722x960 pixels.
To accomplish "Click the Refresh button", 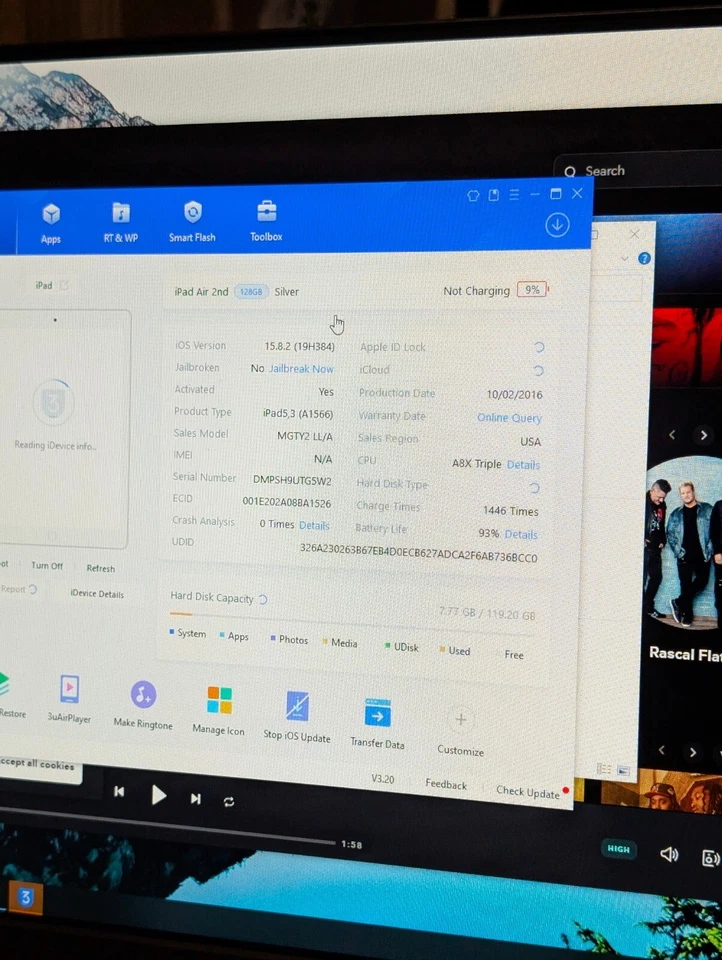I will (100, 568).
